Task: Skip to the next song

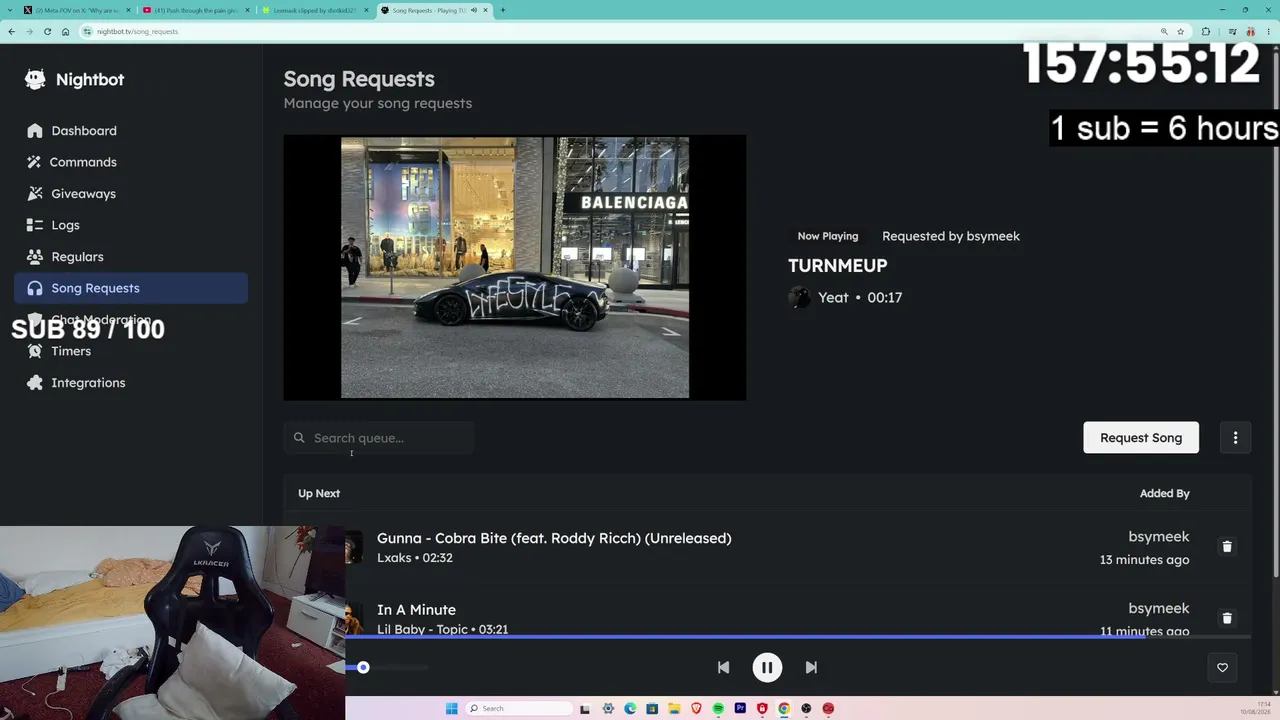Action: click(811, 667)
